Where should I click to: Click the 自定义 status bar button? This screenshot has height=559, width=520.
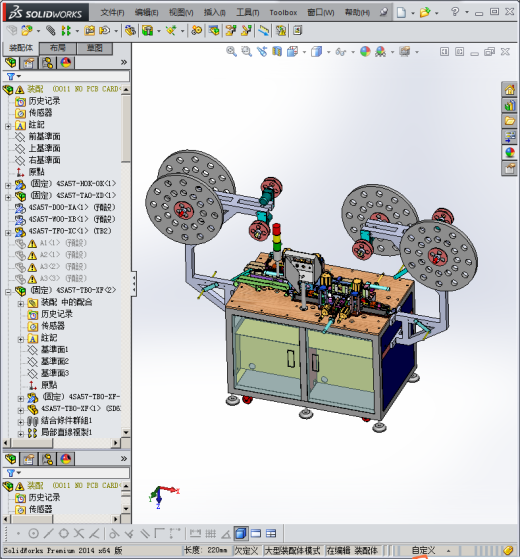click(423, 550)
